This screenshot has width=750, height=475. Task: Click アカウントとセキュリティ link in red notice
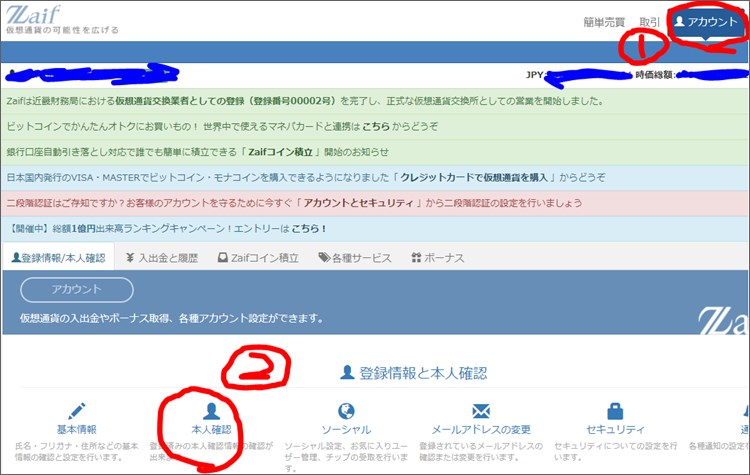[x=358, y=203]
